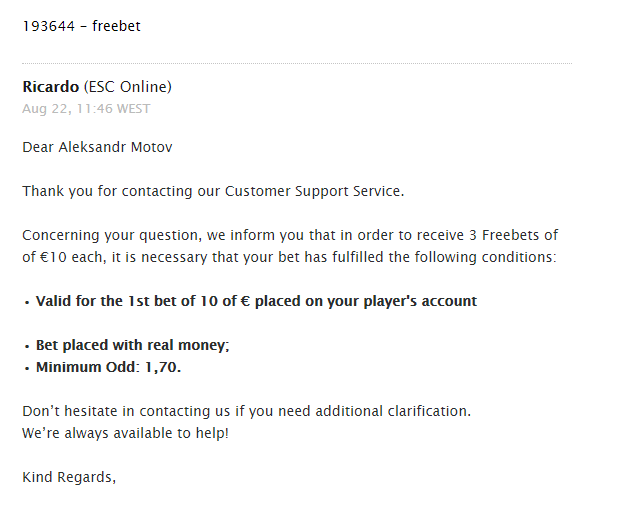Click the 'Don't hesitate in contacting us' line
The image size is (618, 515).
[x=247, y=412]
